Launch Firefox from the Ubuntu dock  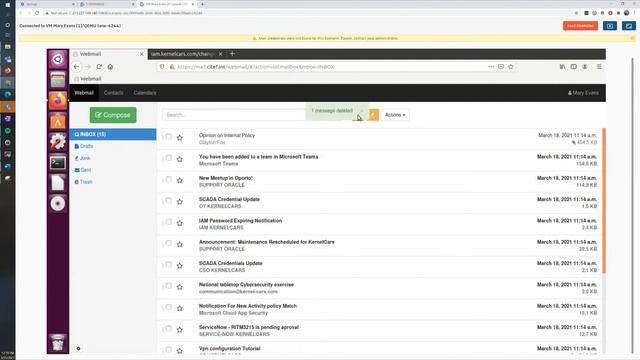click(58, 100)
